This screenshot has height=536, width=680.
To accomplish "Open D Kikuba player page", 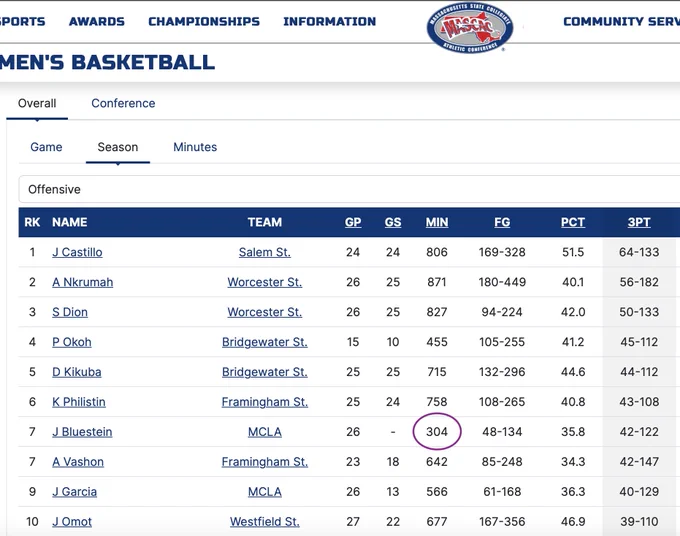I will [77, 372].
